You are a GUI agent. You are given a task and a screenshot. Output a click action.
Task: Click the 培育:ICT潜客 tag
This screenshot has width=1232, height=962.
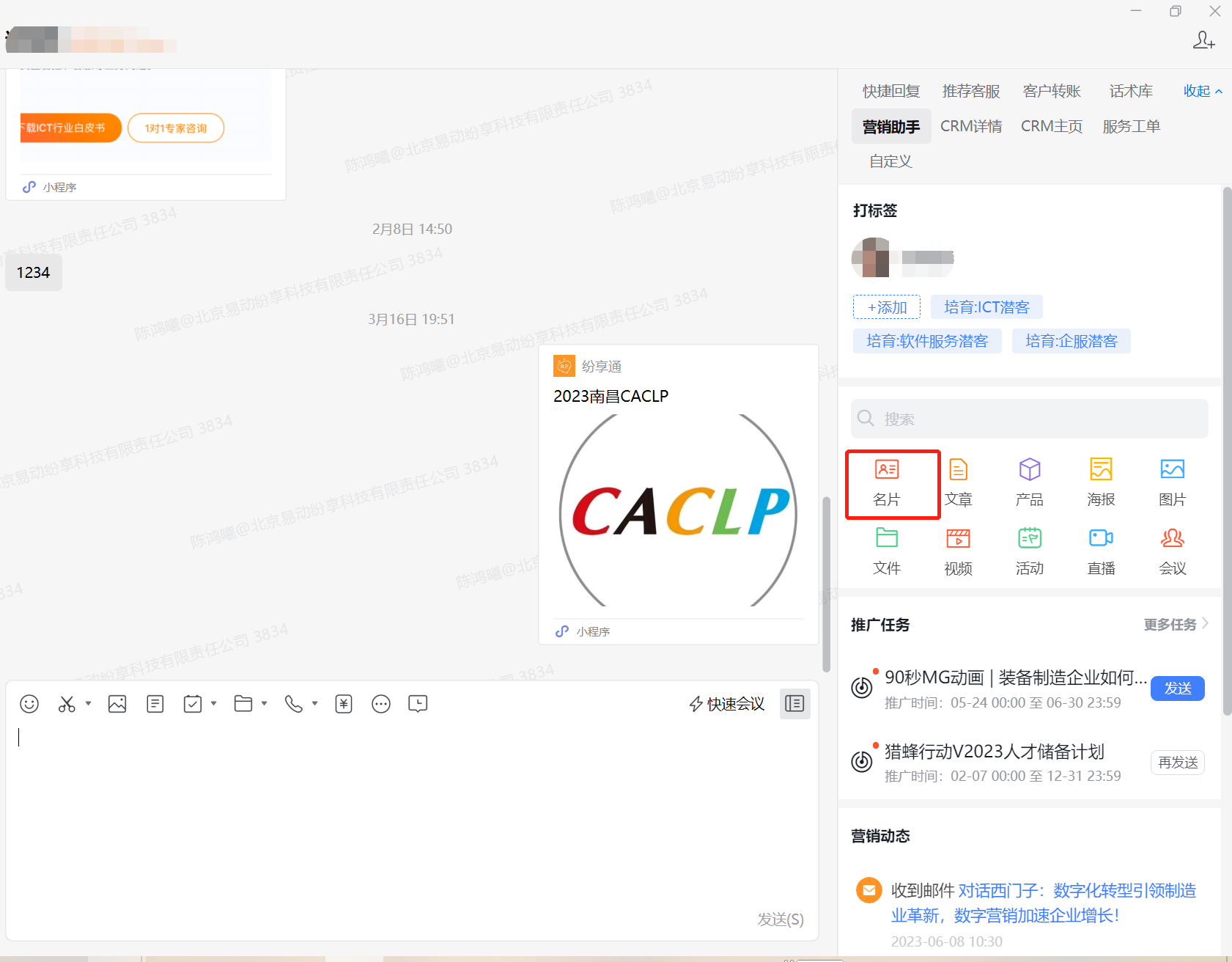coord(986,307)
